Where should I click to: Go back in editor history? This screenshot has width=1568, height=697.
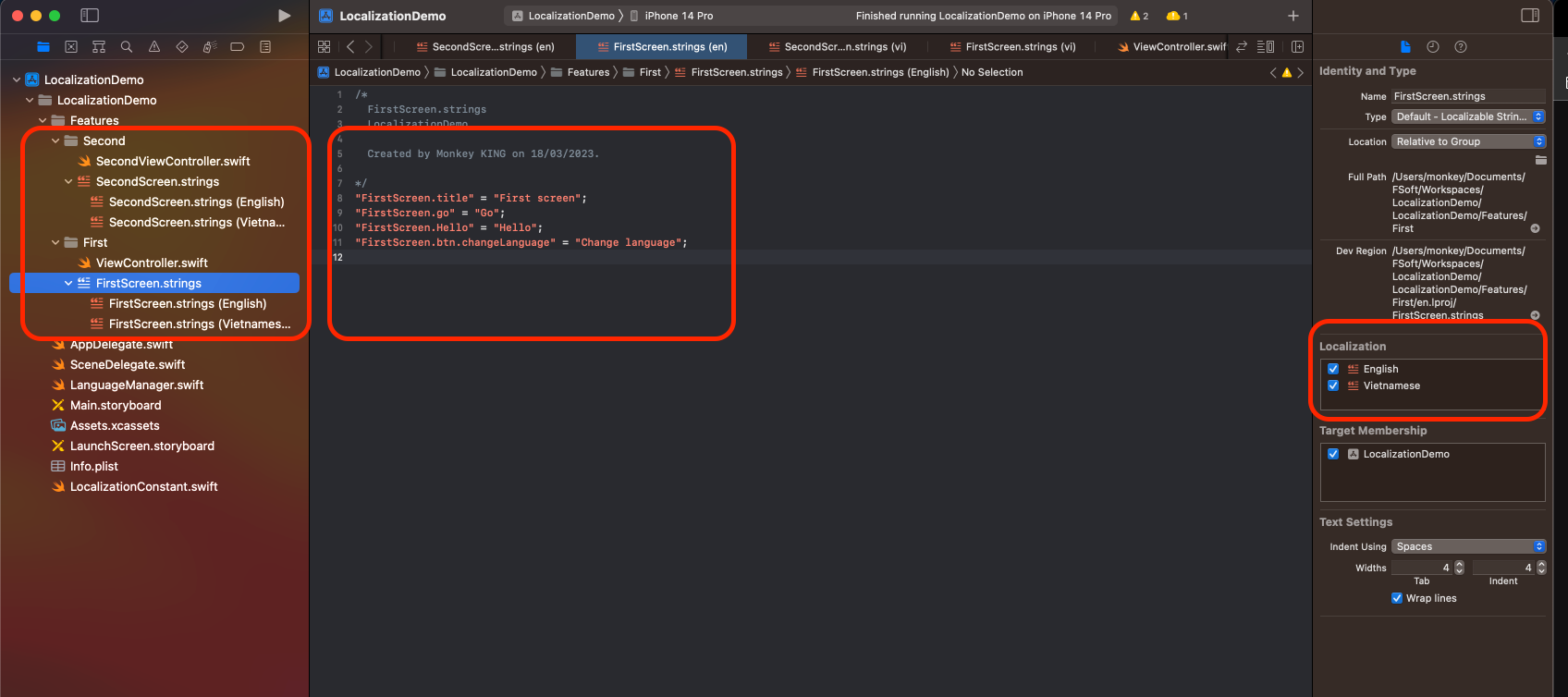[x=350, y=46]
